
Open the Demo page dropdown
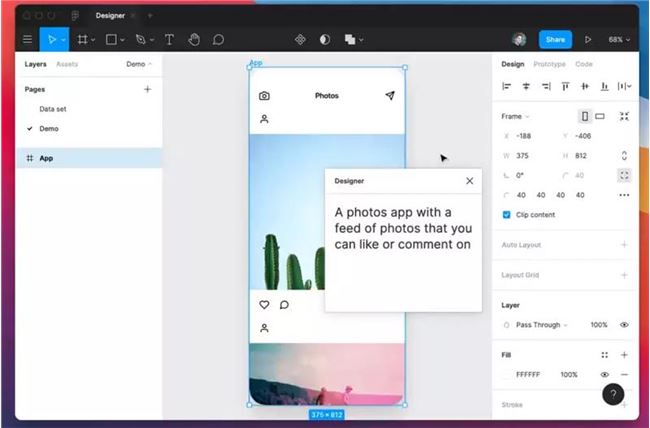pyautogui.click(x=139, y=64)
